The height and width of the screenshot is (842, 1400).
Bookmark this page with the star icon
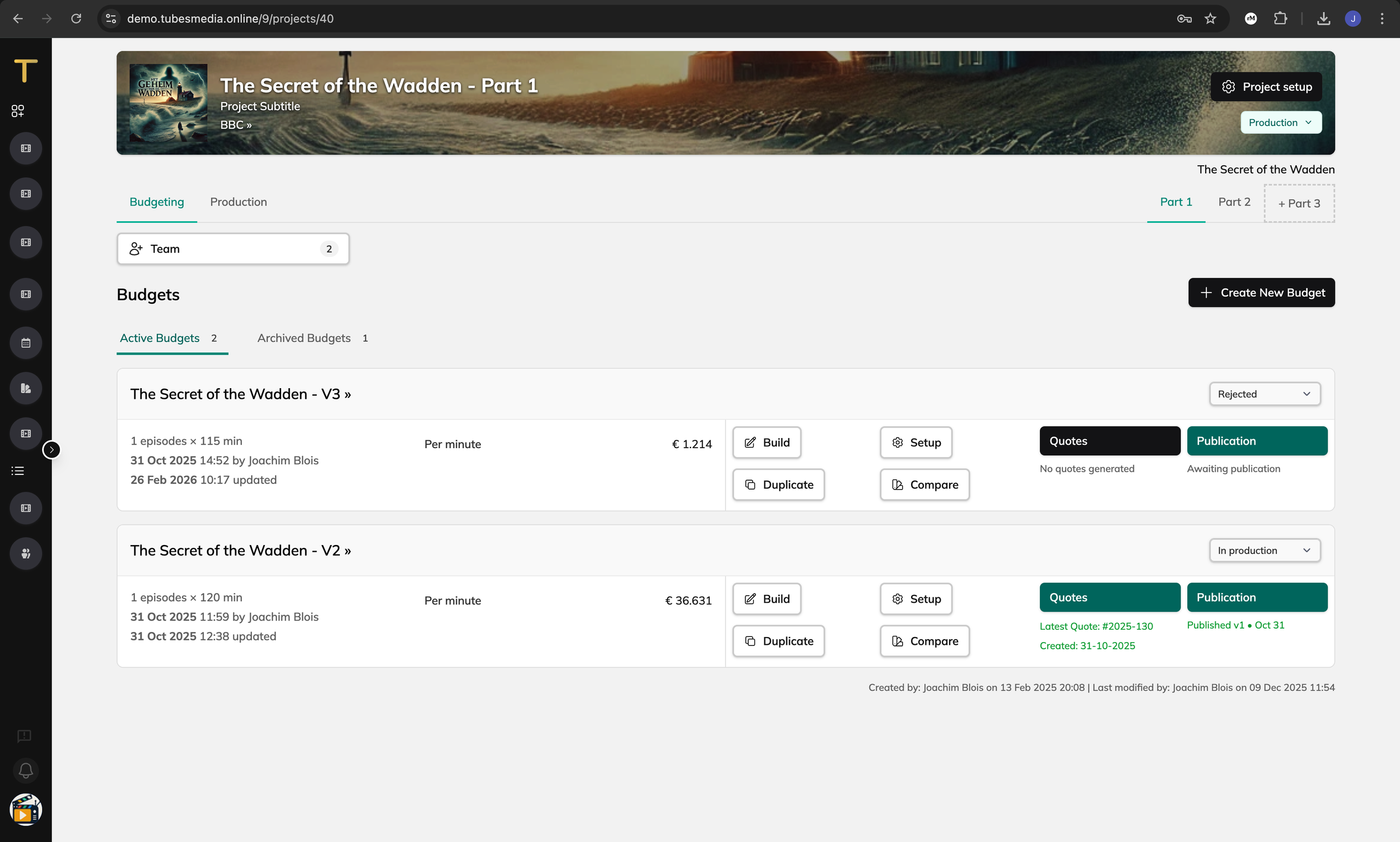(1211, 18)
